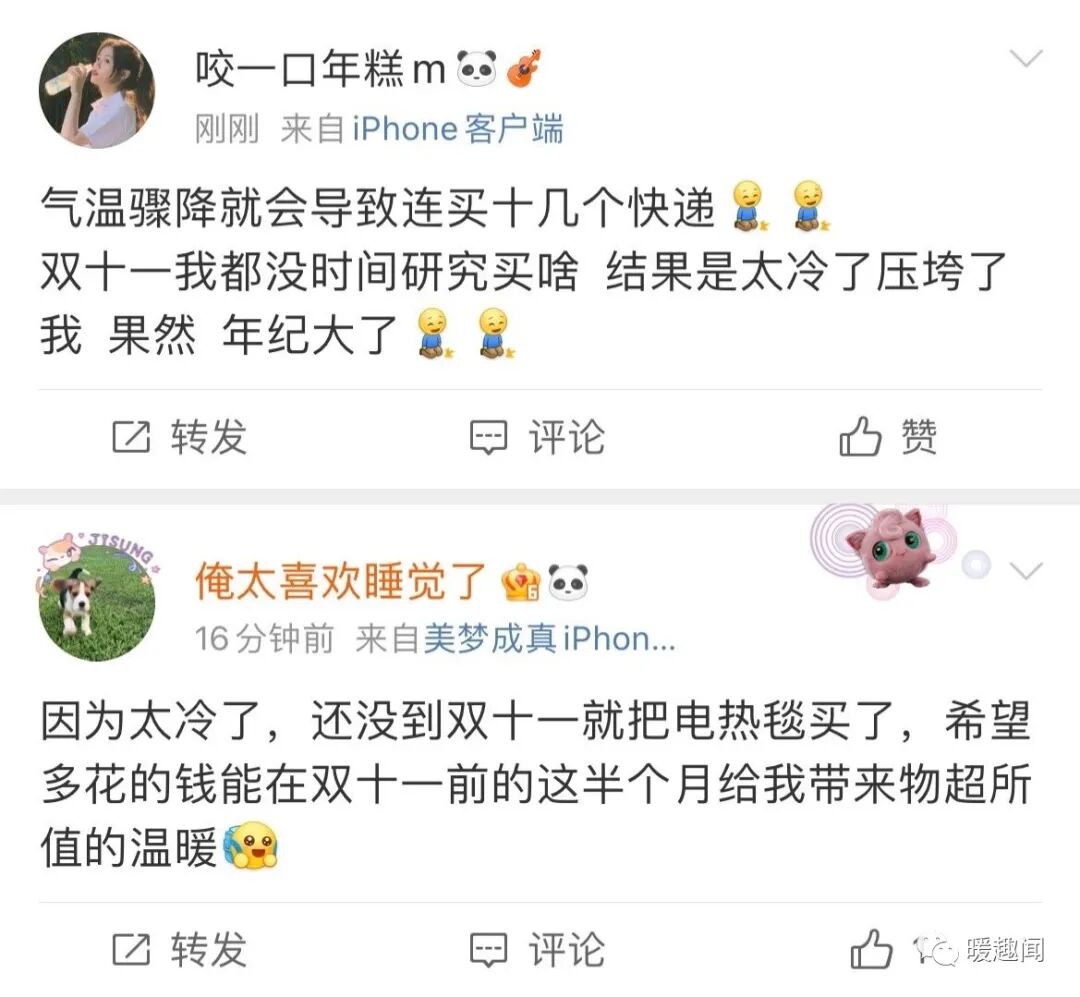Comment on the first post via 评论
Viewport: 1080px width, 997px height.
[537, 437]
